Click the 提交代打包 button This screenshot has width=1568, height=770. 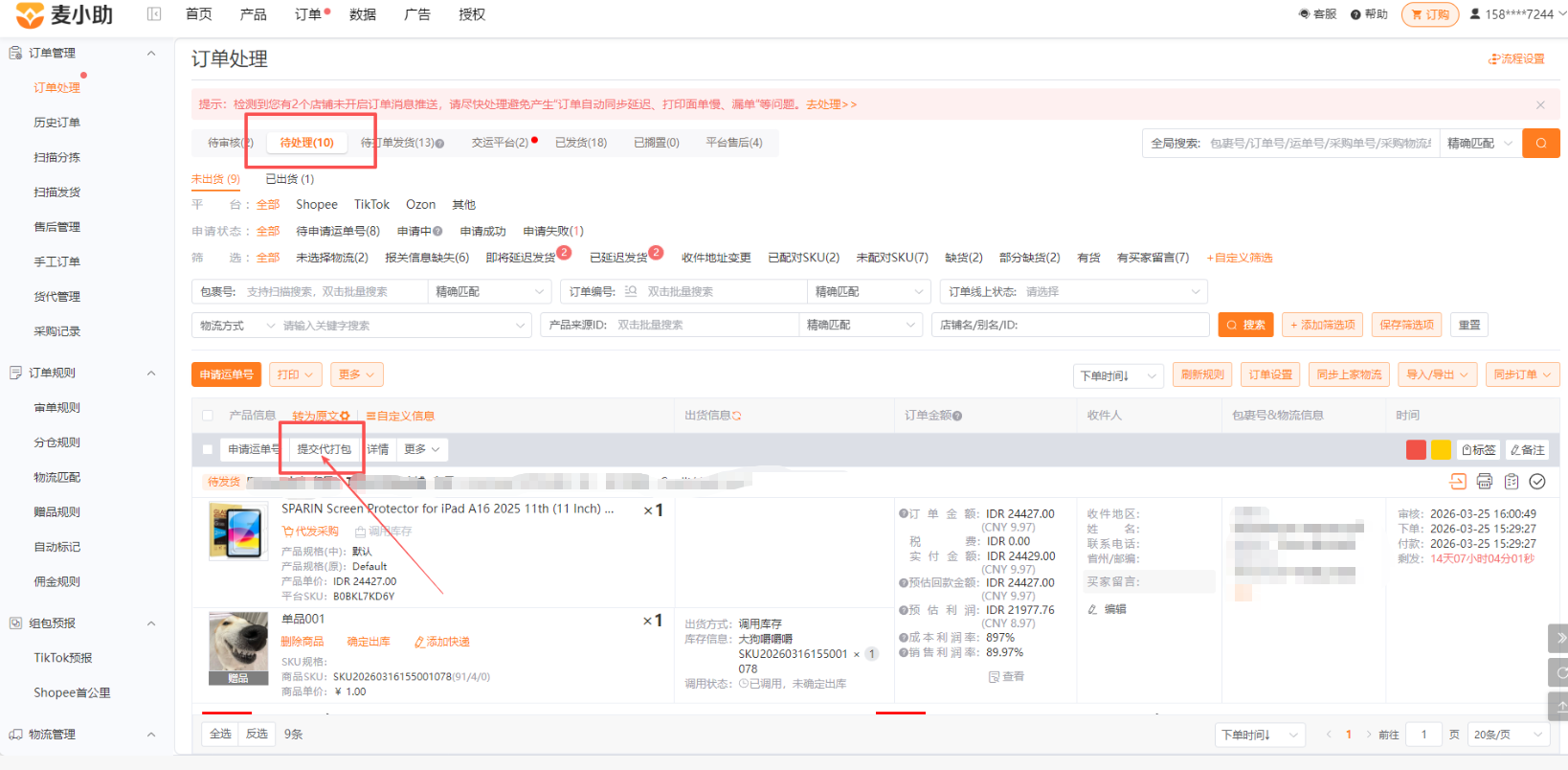coord(324,449)
